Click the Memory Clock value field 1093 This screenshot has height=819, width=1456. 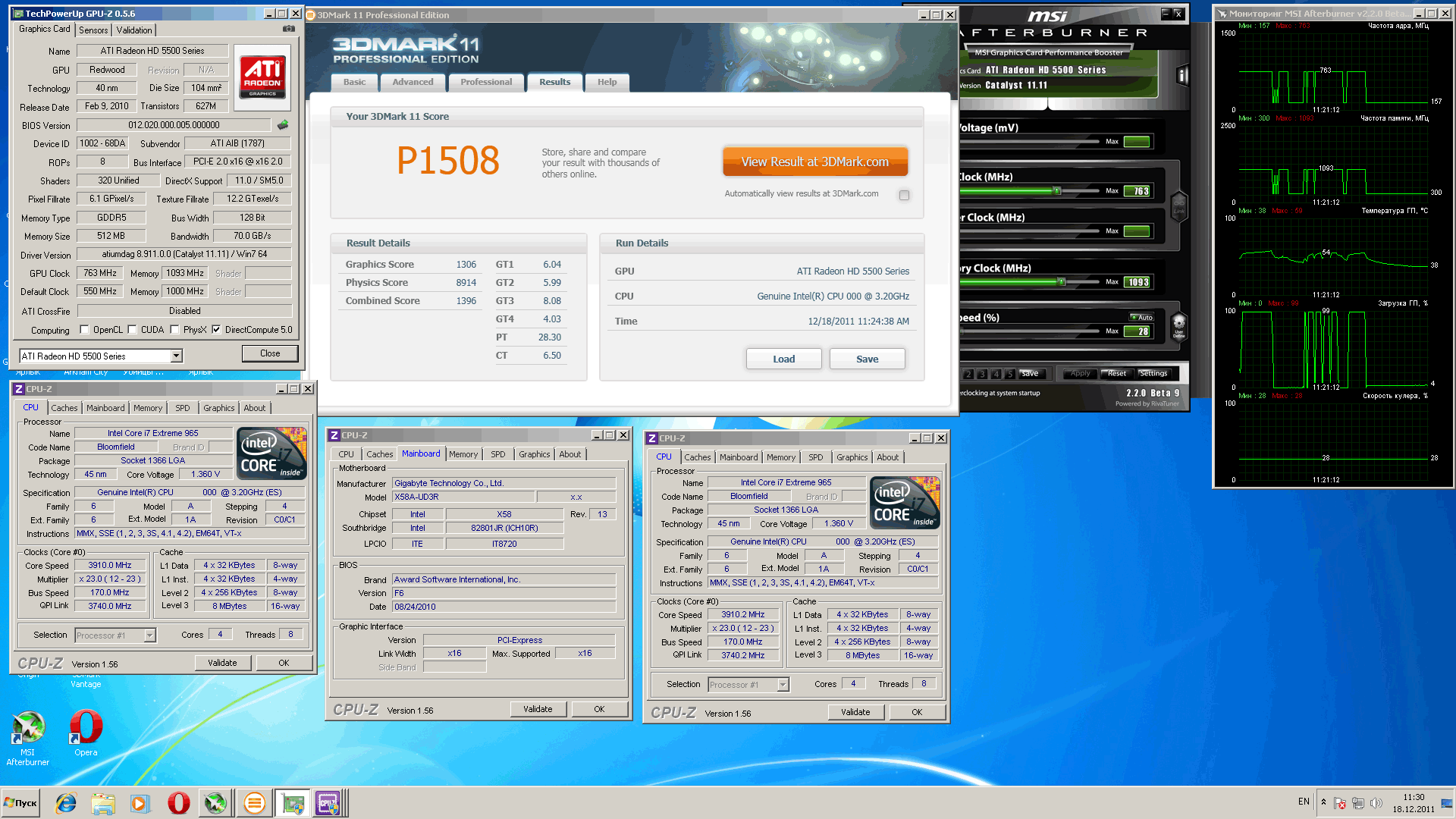pyautogui.click(x=1137, y=282)
